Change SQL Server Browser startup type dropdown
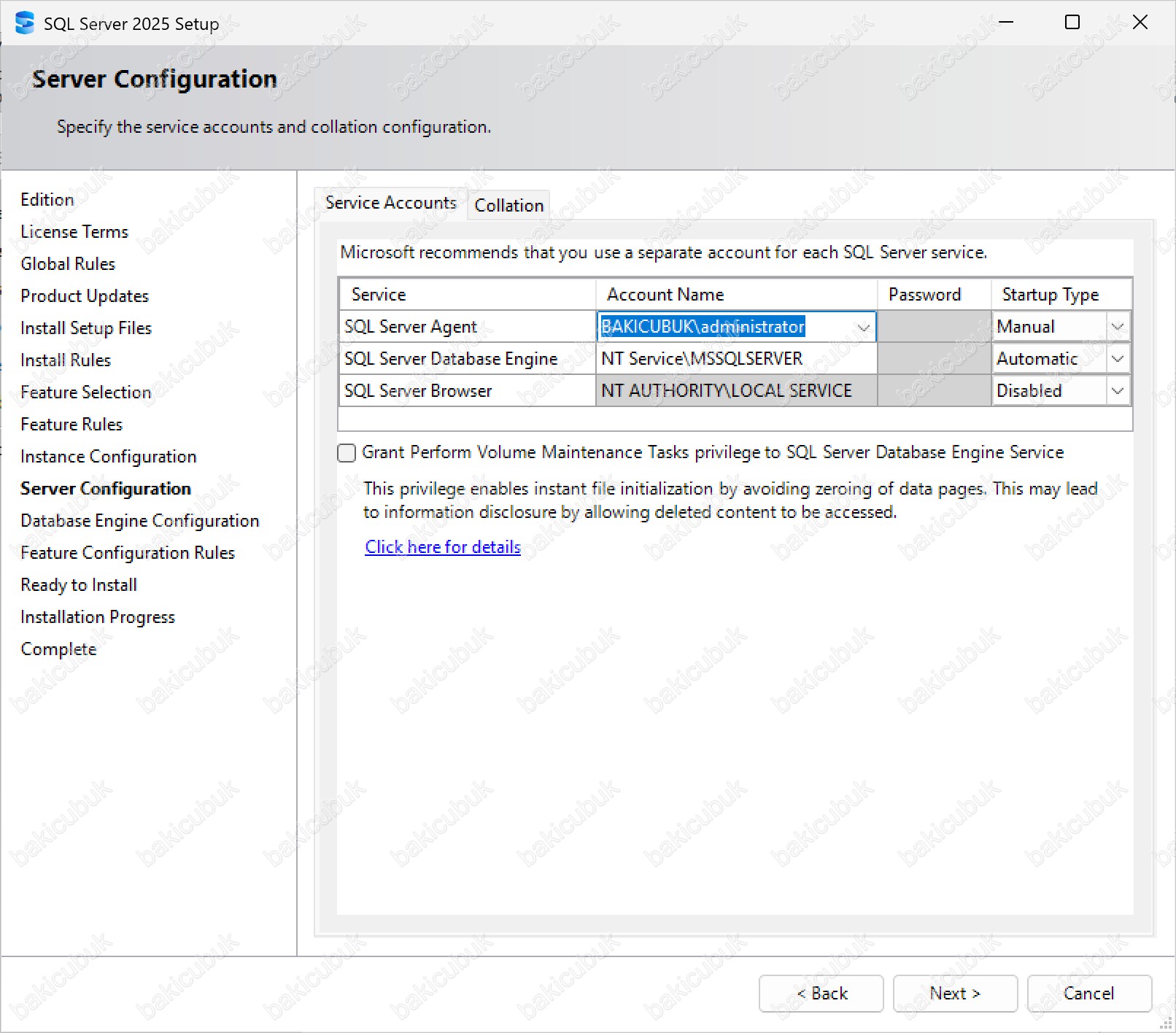 click(1117, 391)
